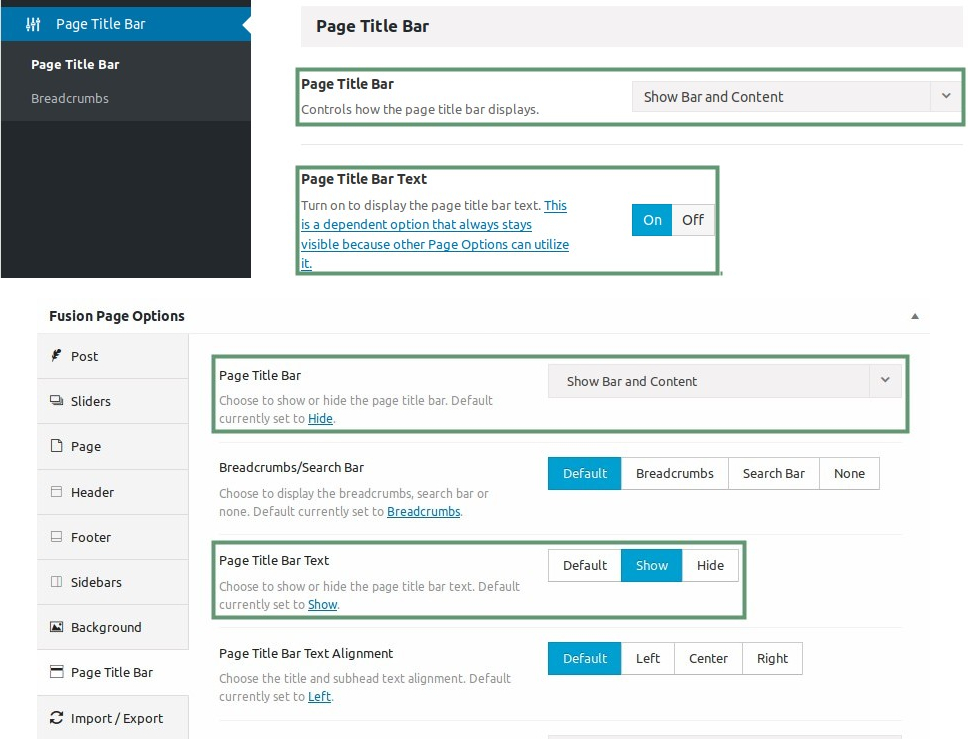Switch to the Sliders tab
This screenshot has width=968, height=739.
point(113,401)
